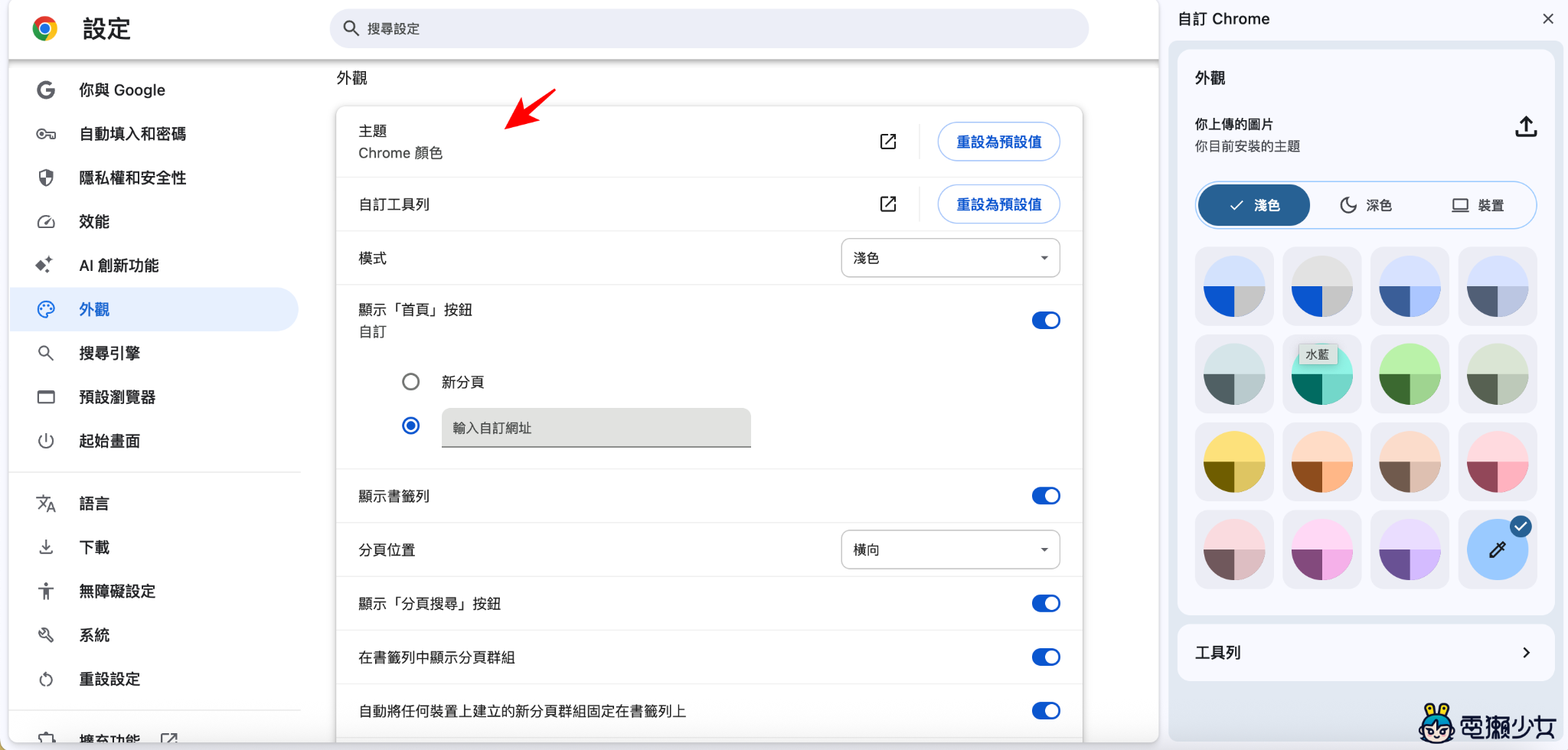Toggle the 顯示「分頁搜尋」按鈕 switch
Screen dimensions: 1568x750
click(x=1046, y=603)
